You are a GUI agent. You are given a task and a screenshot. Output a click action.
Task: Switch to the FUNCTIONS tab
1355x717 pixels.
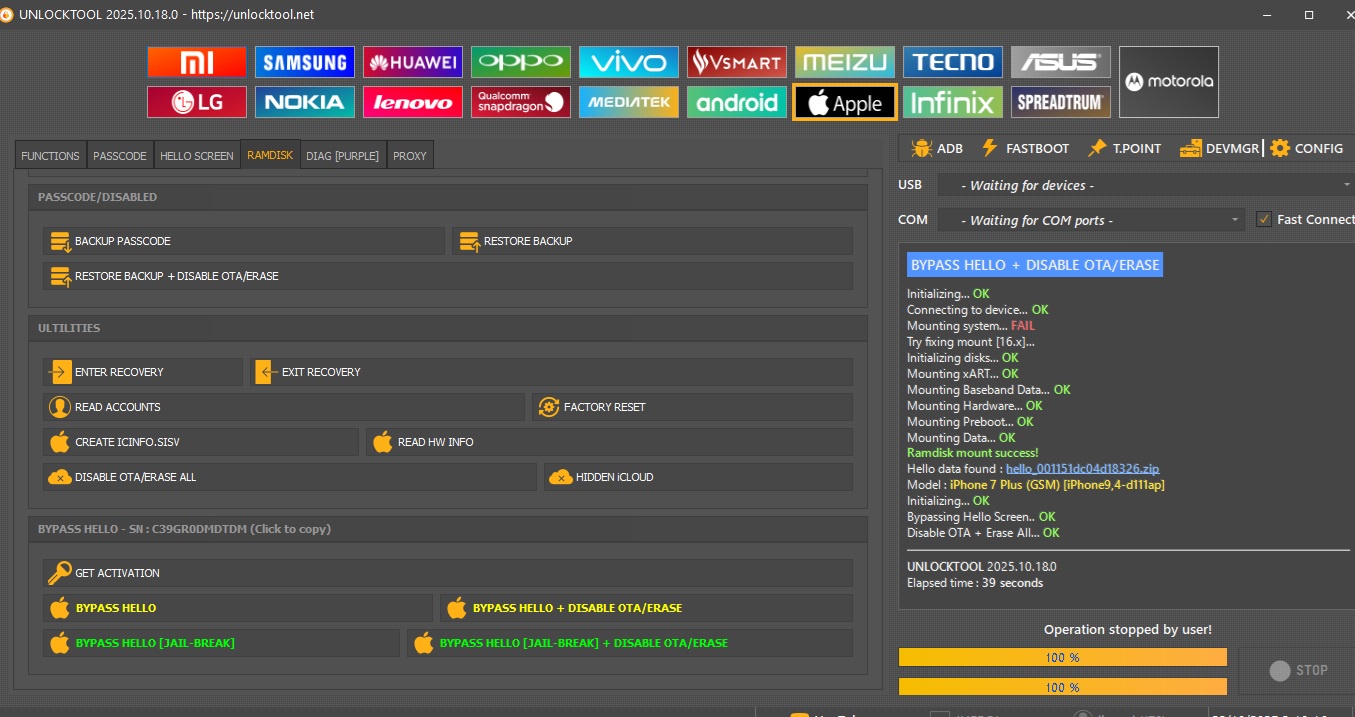tap(50, 155)
